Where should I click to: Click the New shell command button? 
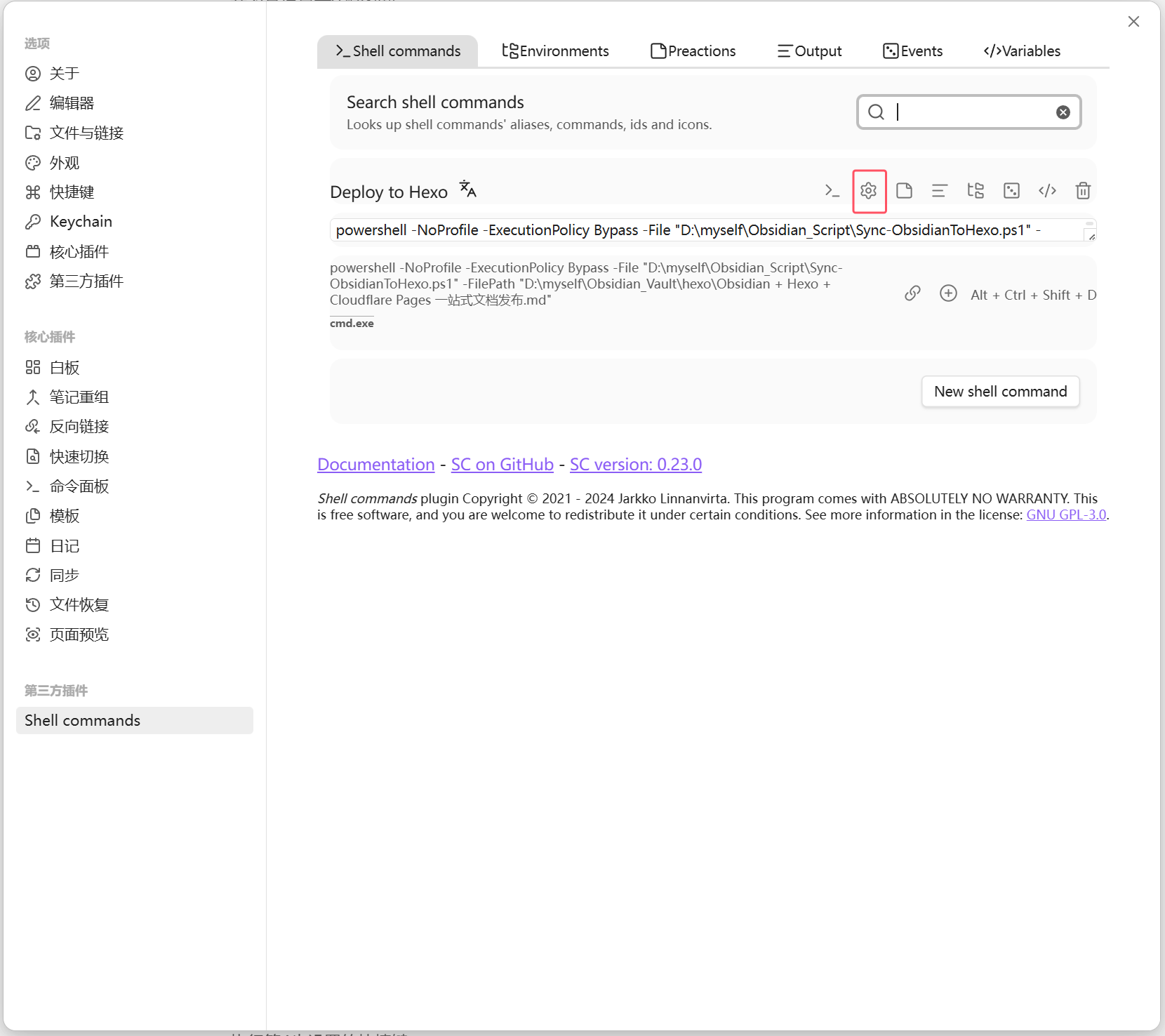point(1000,392)
